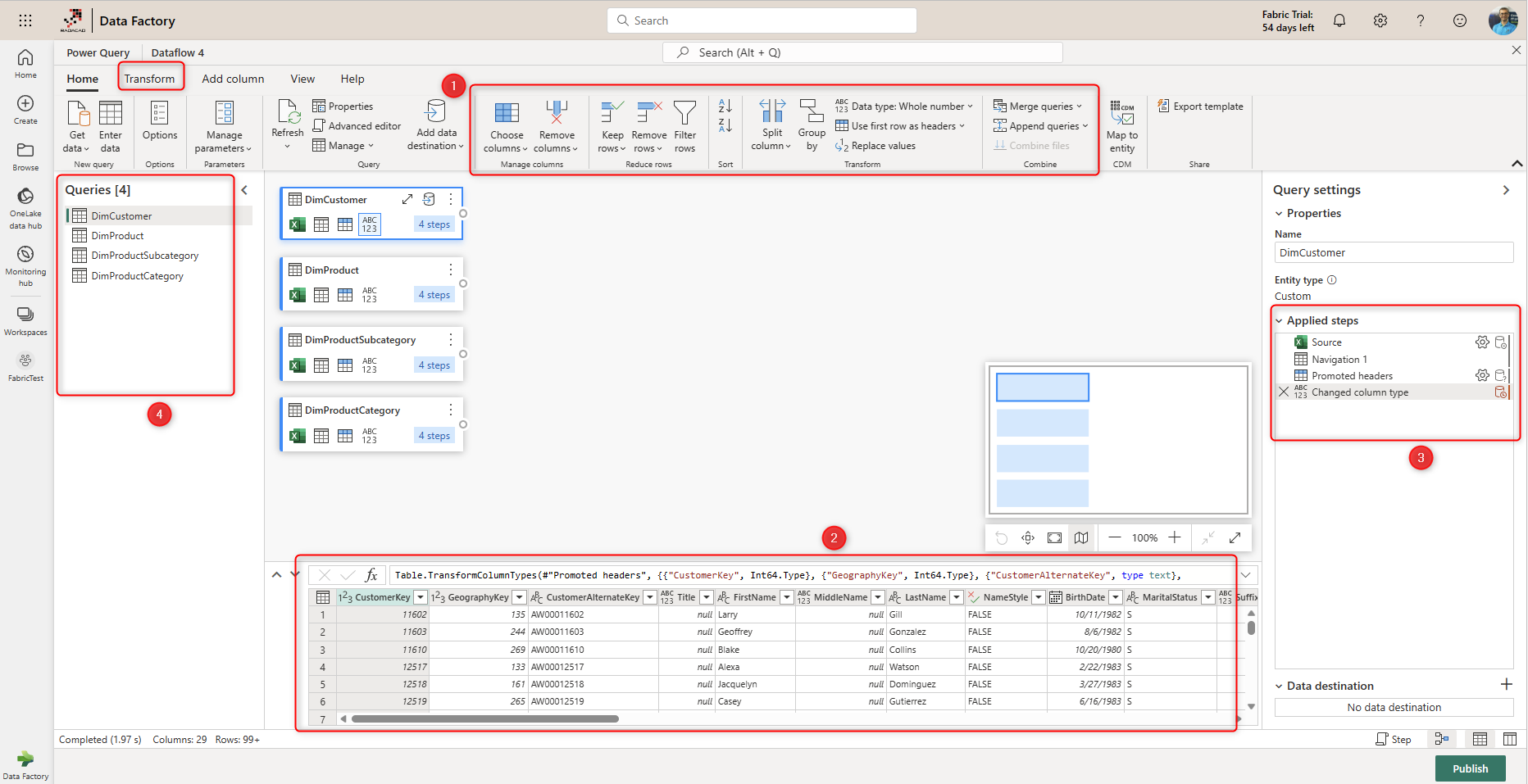Toggle the Step script view button
This screenshot has width=1528, height=784.
tap(1394, 739)
